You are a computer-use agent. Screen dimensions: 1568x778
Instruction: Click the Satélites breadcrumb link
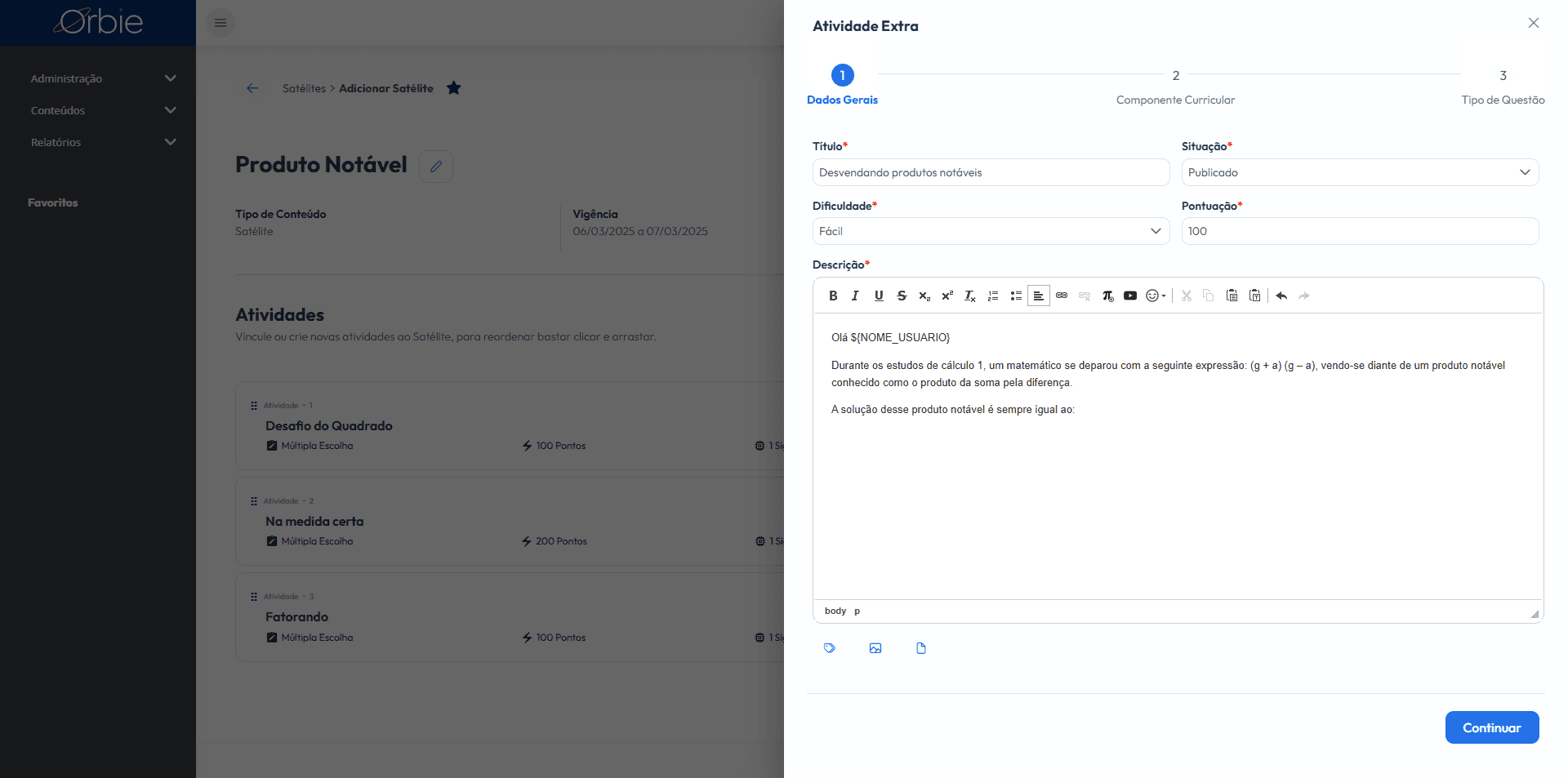(x=304, y=88)
